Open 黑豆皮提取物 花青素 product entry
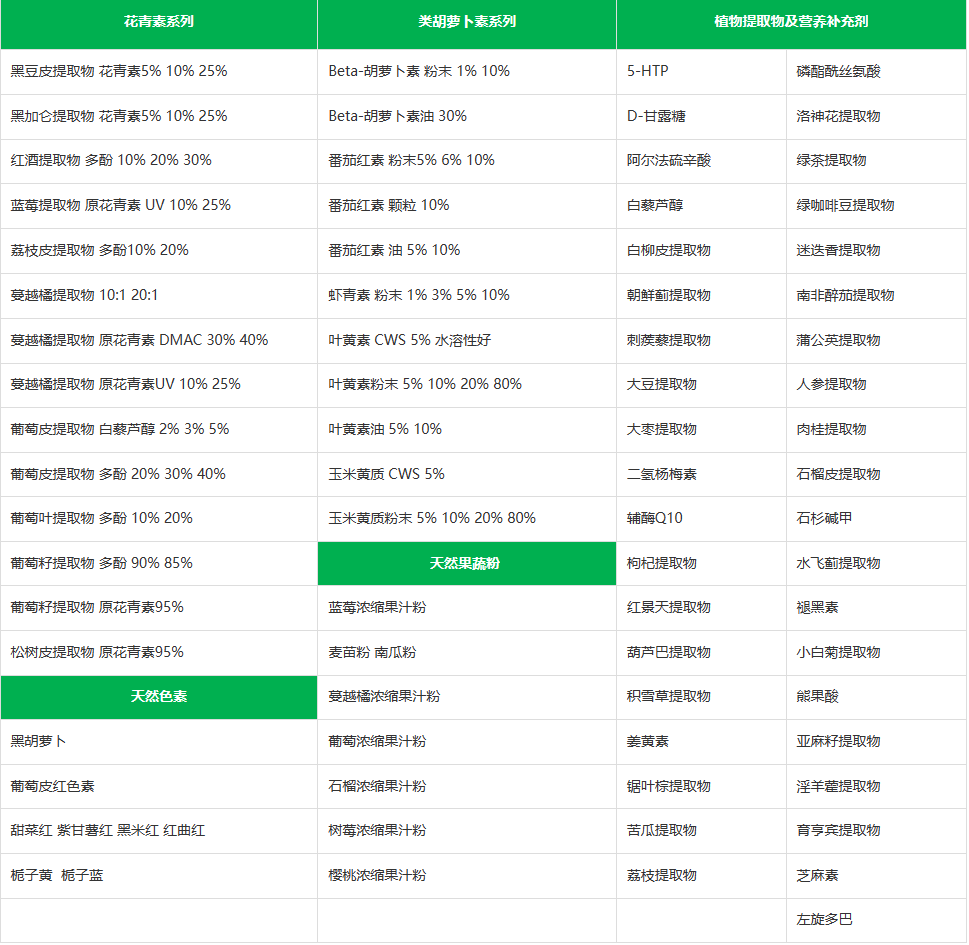Screen dimensions: 969x945 click(119, 72)
